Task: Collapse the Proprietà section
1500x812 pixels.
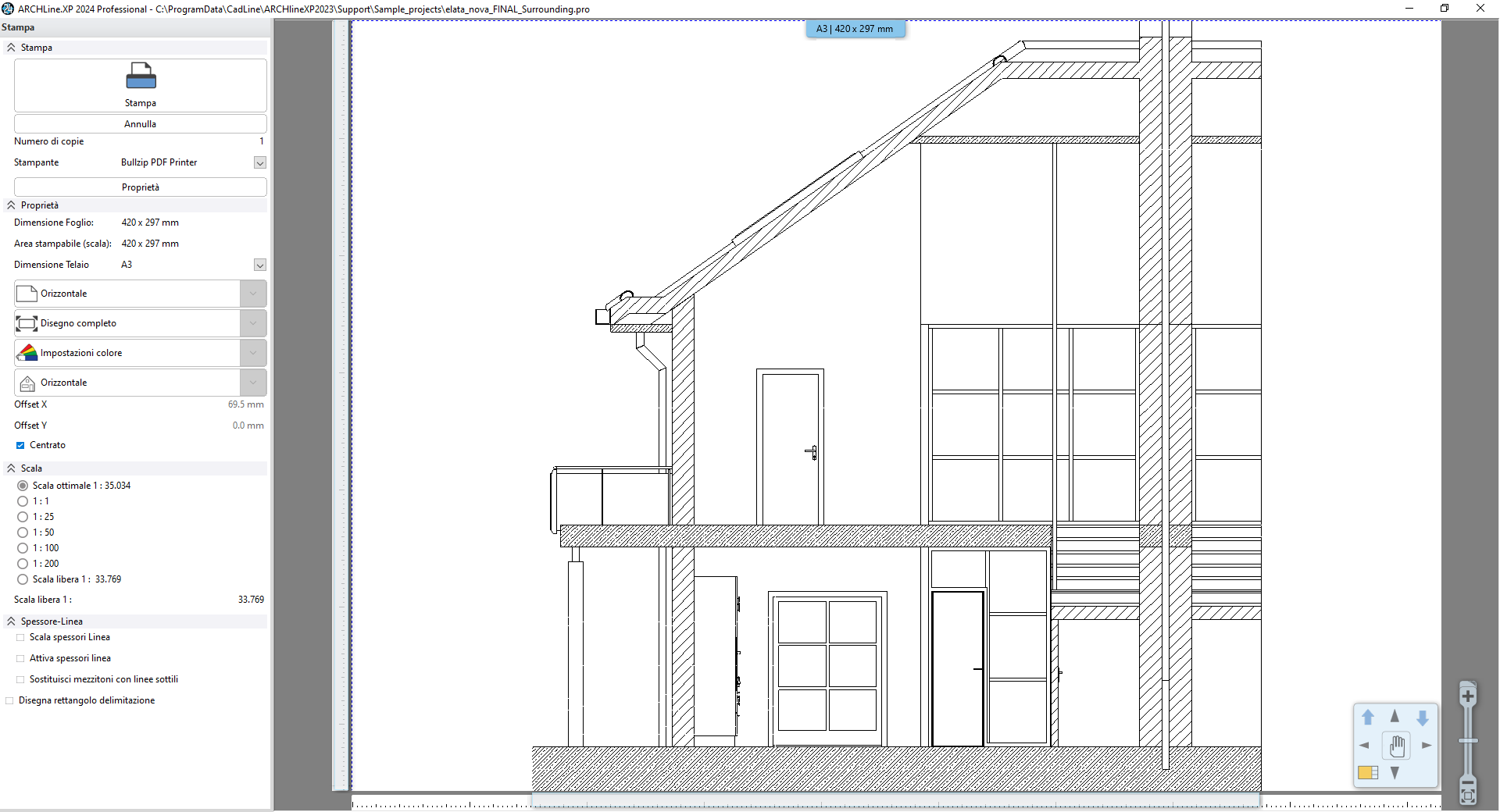Action: pos(12,205)
